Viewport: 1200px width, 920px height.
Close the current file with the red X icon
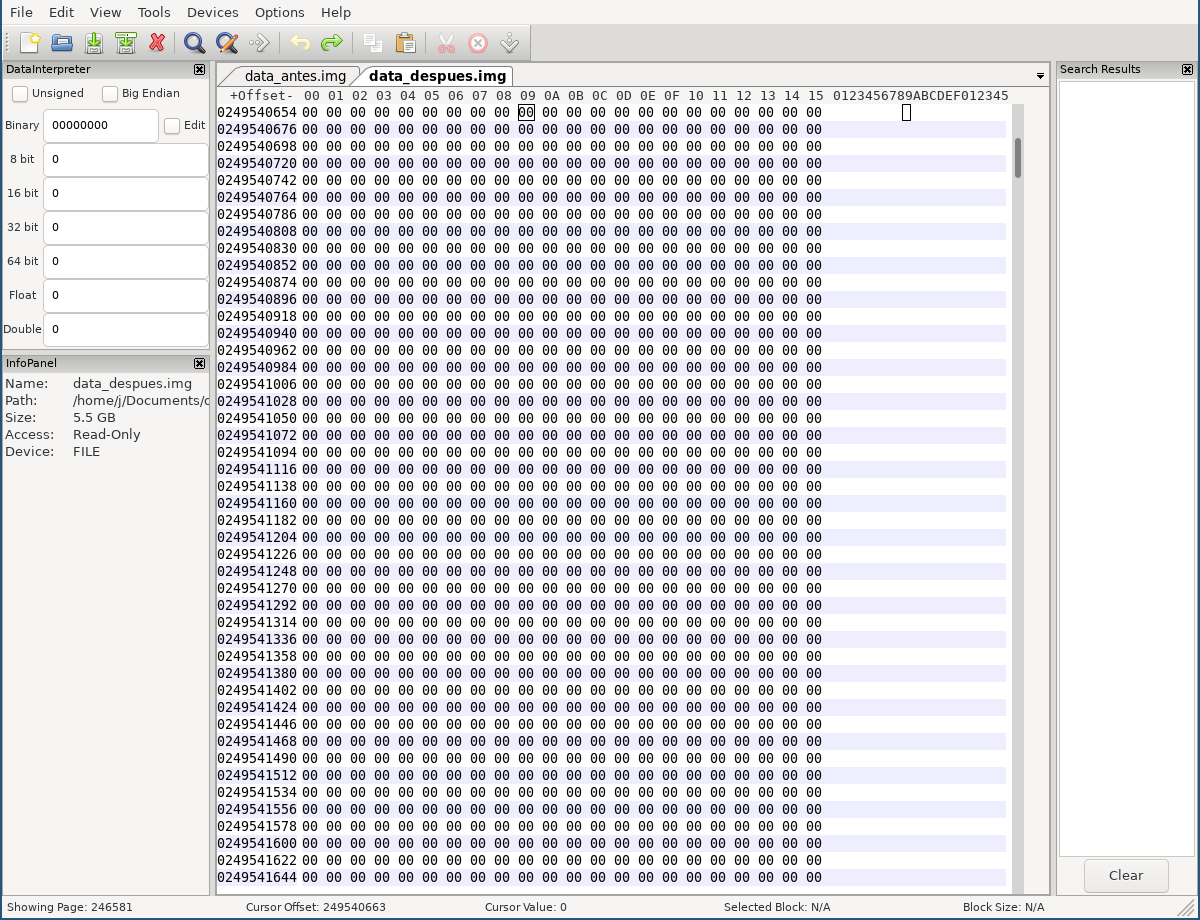coord(157,43)
